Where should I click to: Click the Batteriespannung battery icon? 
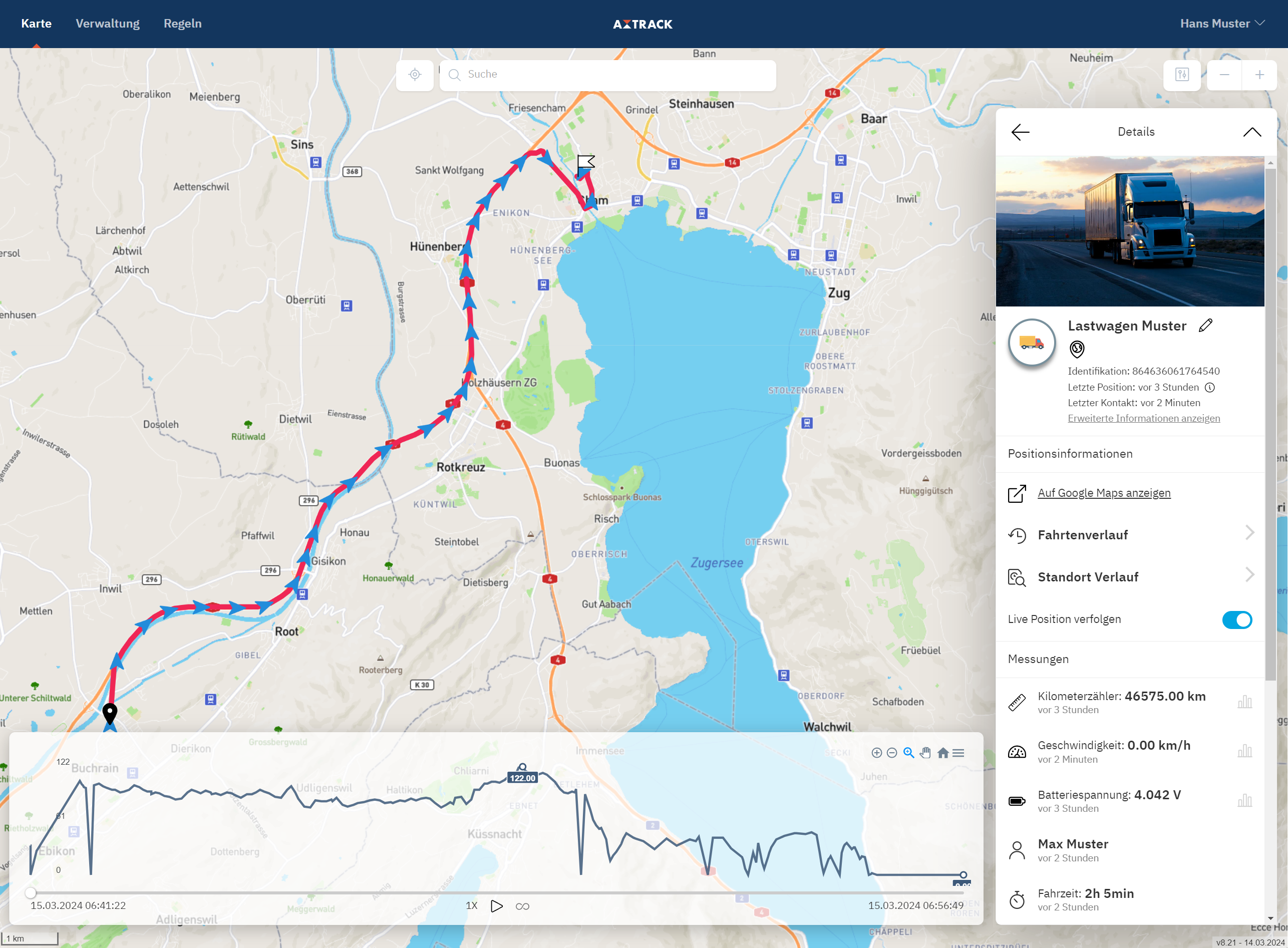(1017, 801)
